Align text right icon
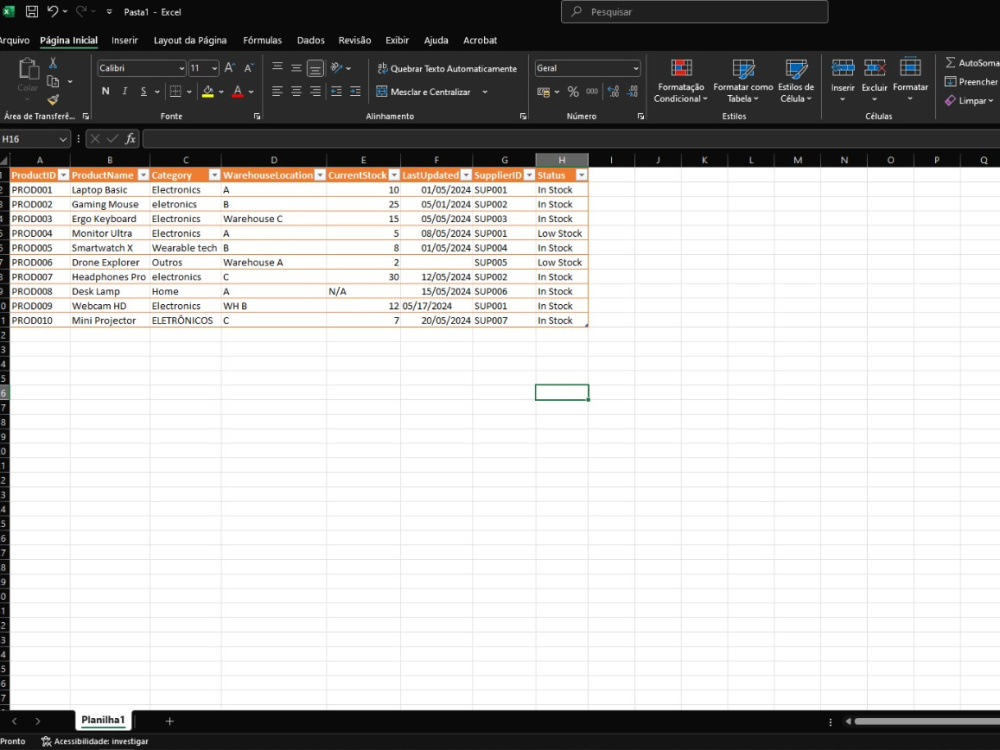This screenshot has width=1000, height=750. (315, 91)
